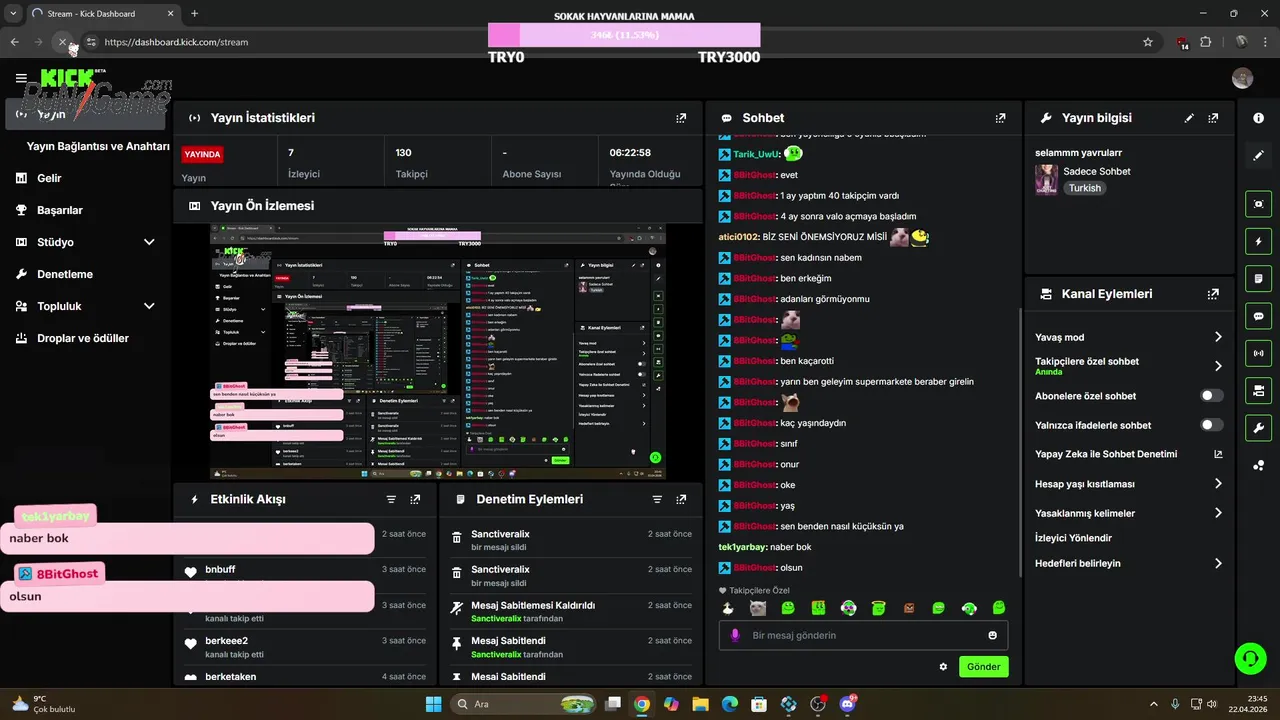Send the message with Gönder button
This screenshot has width=1280, height=720.
pos(983,666)
